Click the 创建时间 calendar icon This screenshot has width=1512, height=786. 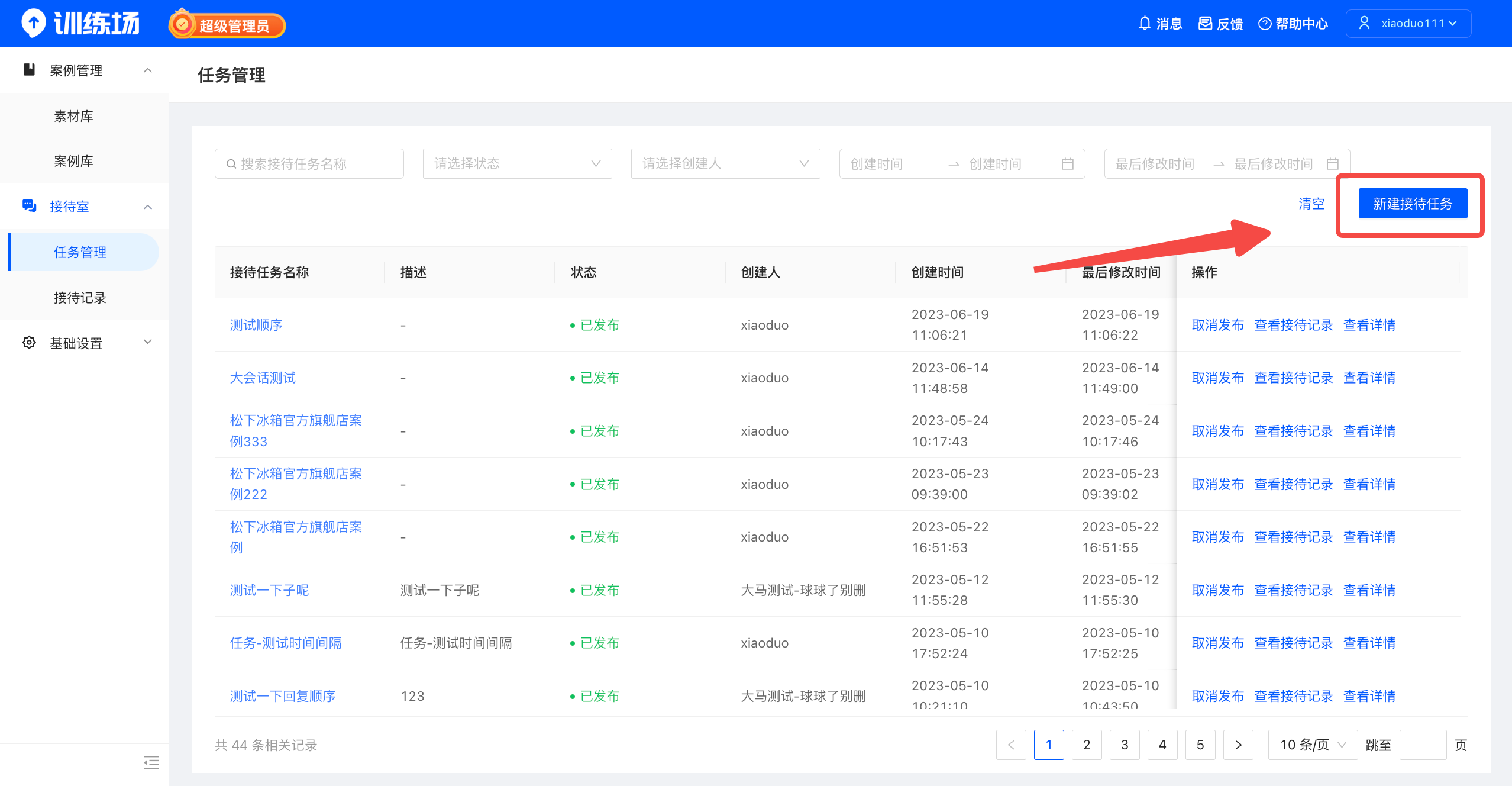[1068, 164]
